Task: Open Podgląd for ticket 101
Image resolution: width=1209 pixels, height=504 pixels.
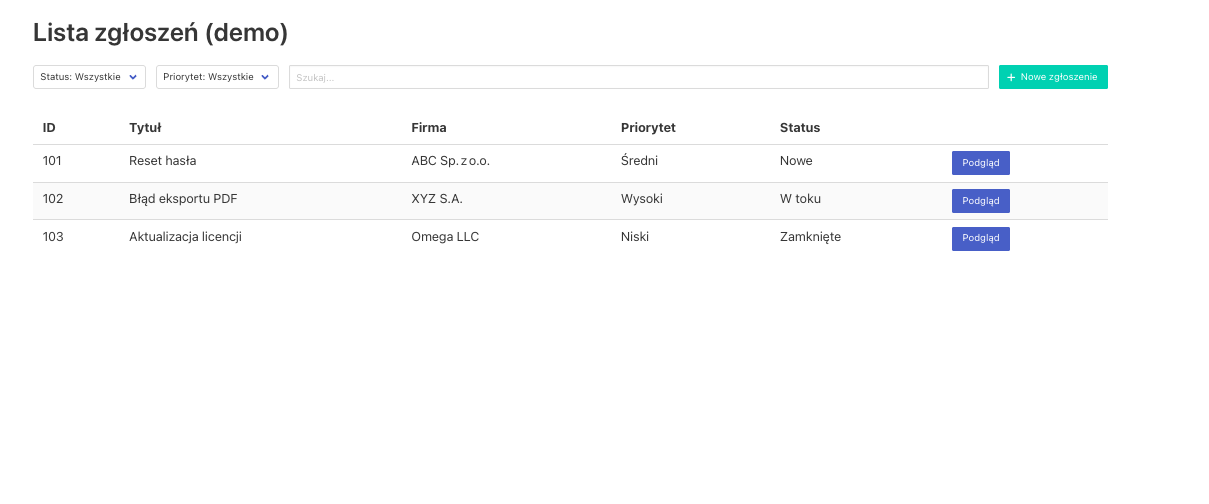Action: (x=980, y=163)
